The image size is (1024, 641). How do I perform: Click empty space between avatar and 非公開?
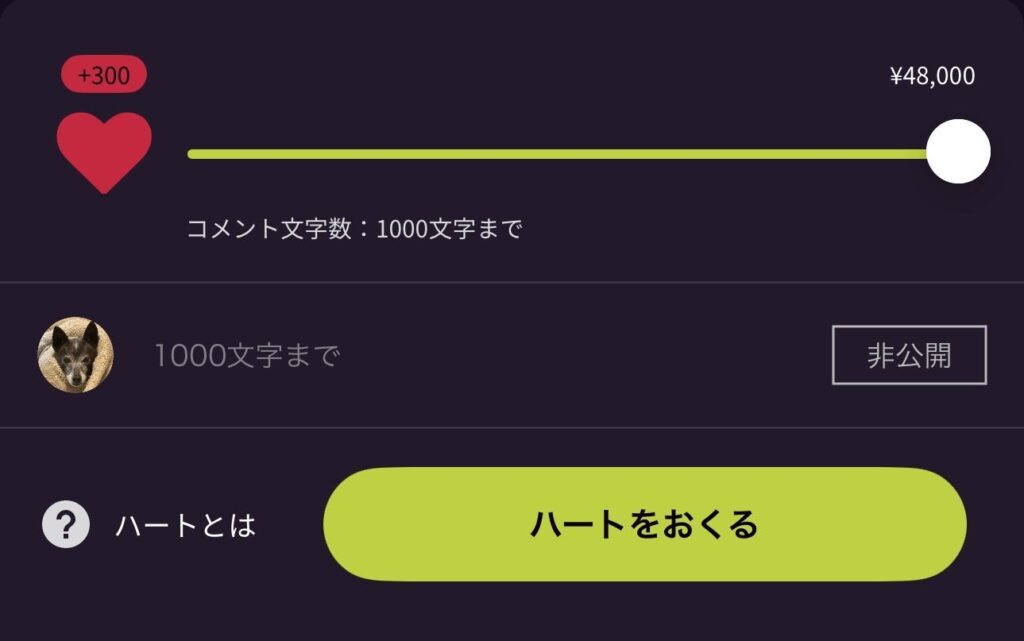click(x=580, y=356)
